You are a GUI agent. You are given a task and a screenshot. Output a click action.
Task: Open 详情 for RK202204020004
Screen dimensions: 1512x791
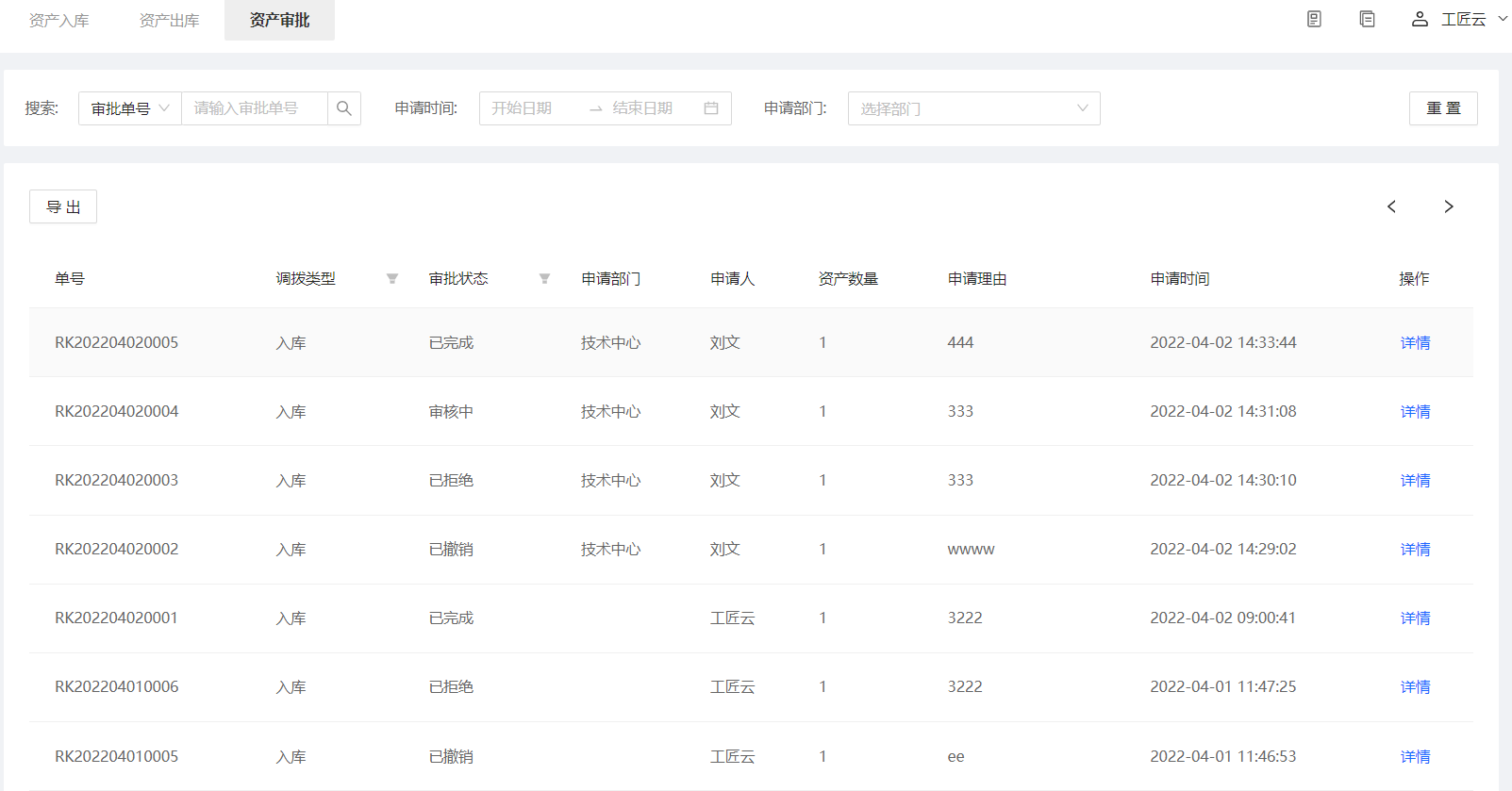click(x=1415, y=412)
